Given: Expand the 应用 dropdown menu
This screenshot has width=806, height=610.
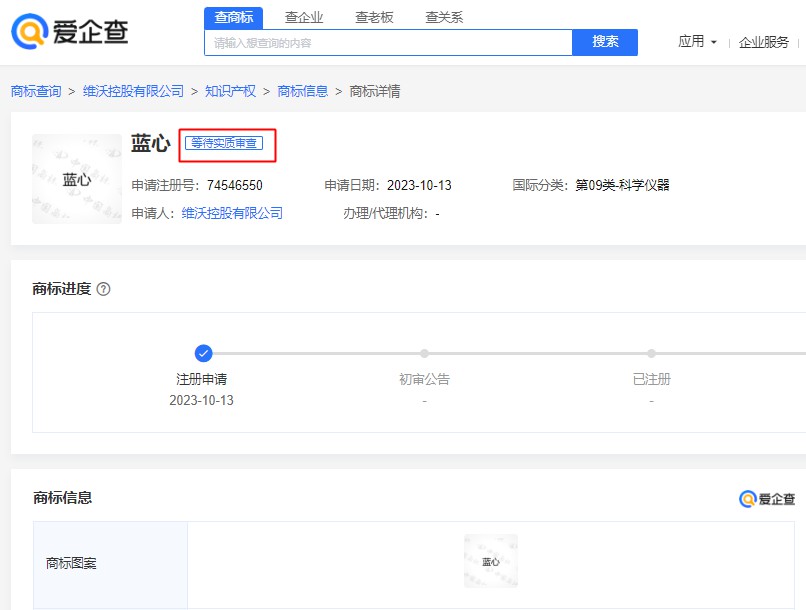Looking at the screenshot, I should (x=697, y=42).
